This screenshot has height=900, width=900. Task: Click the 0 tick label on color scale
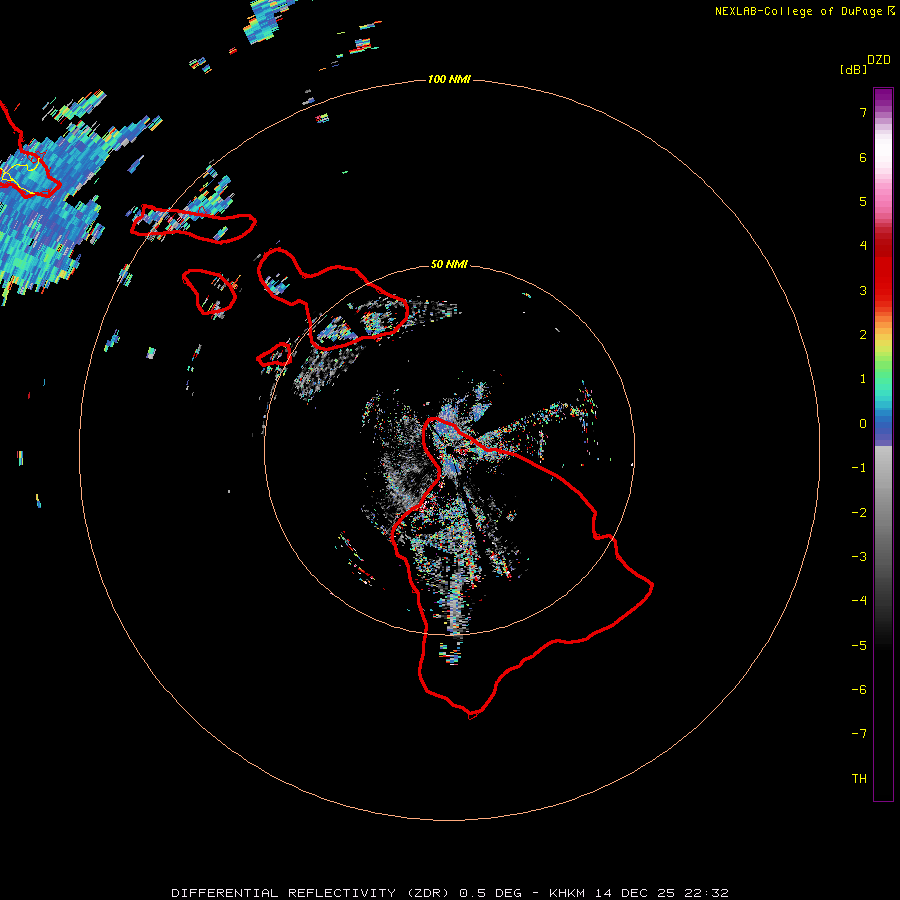(863, 424)
